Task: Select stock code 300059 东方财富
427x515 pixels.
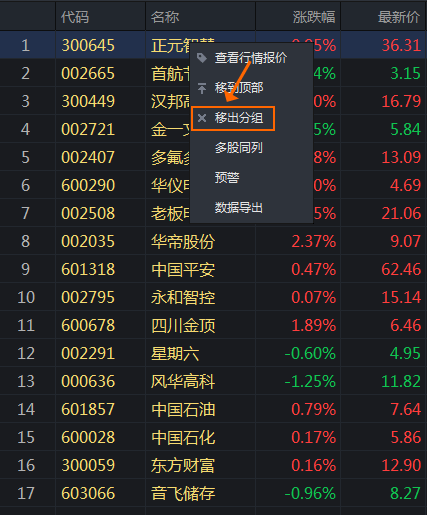Action: pos(88,465)
